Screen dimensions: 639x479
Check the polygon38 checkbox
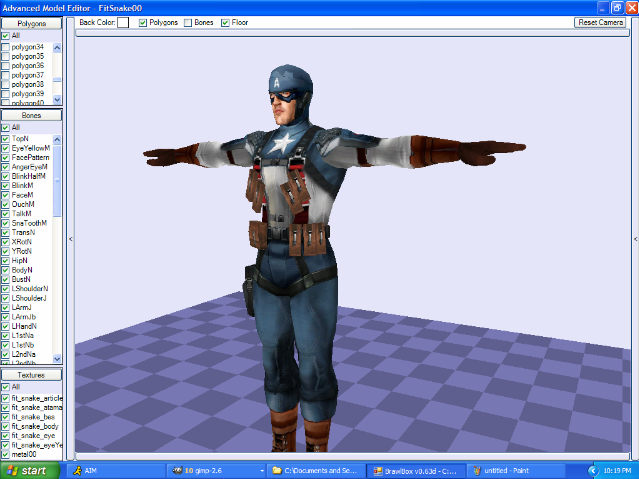click(x=5, y=85)
